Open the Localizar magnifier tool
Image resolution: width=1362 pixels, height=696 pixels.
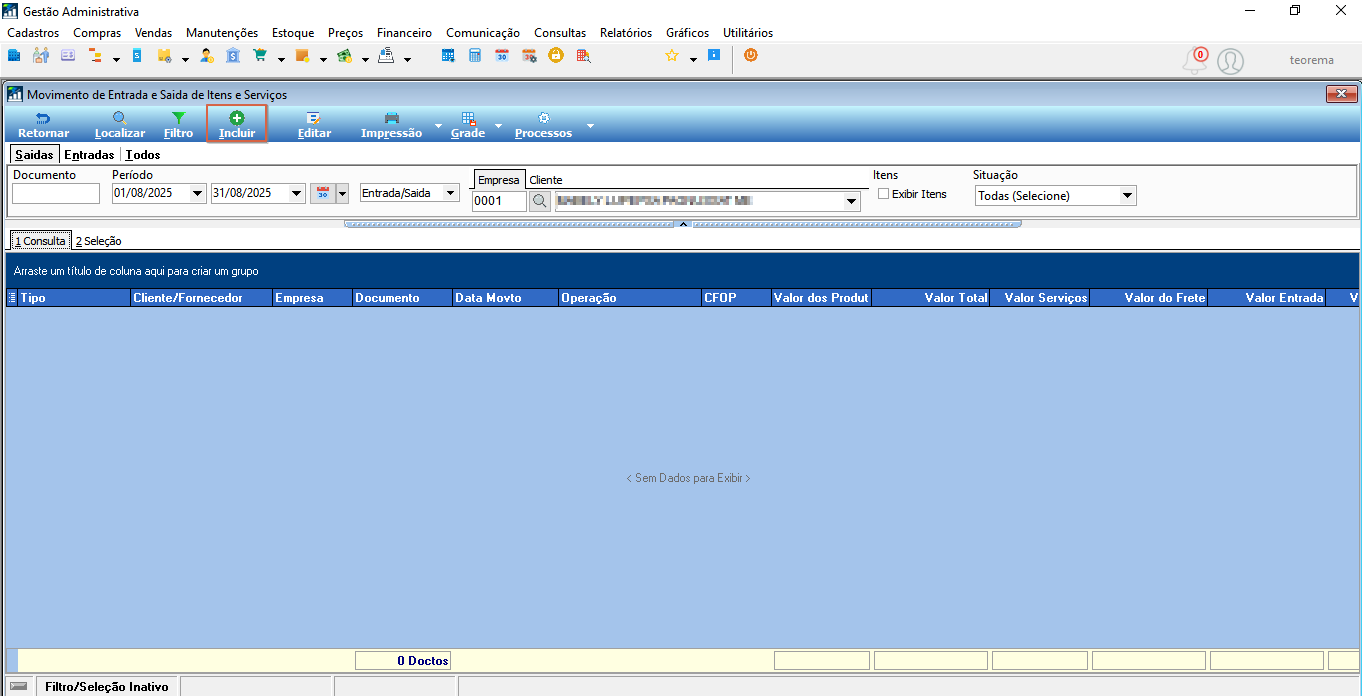point(120,118)
